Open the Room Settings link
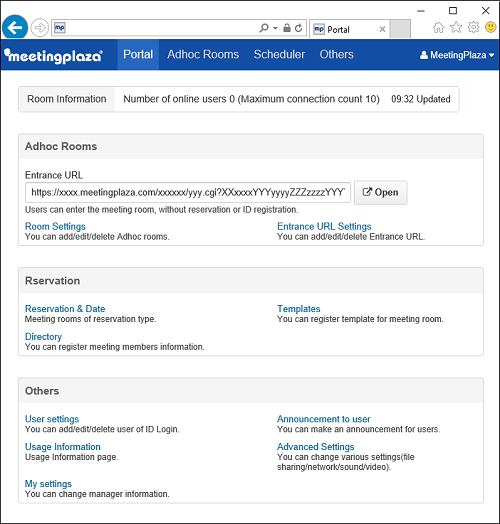500x524 pixels. [55, 226]
